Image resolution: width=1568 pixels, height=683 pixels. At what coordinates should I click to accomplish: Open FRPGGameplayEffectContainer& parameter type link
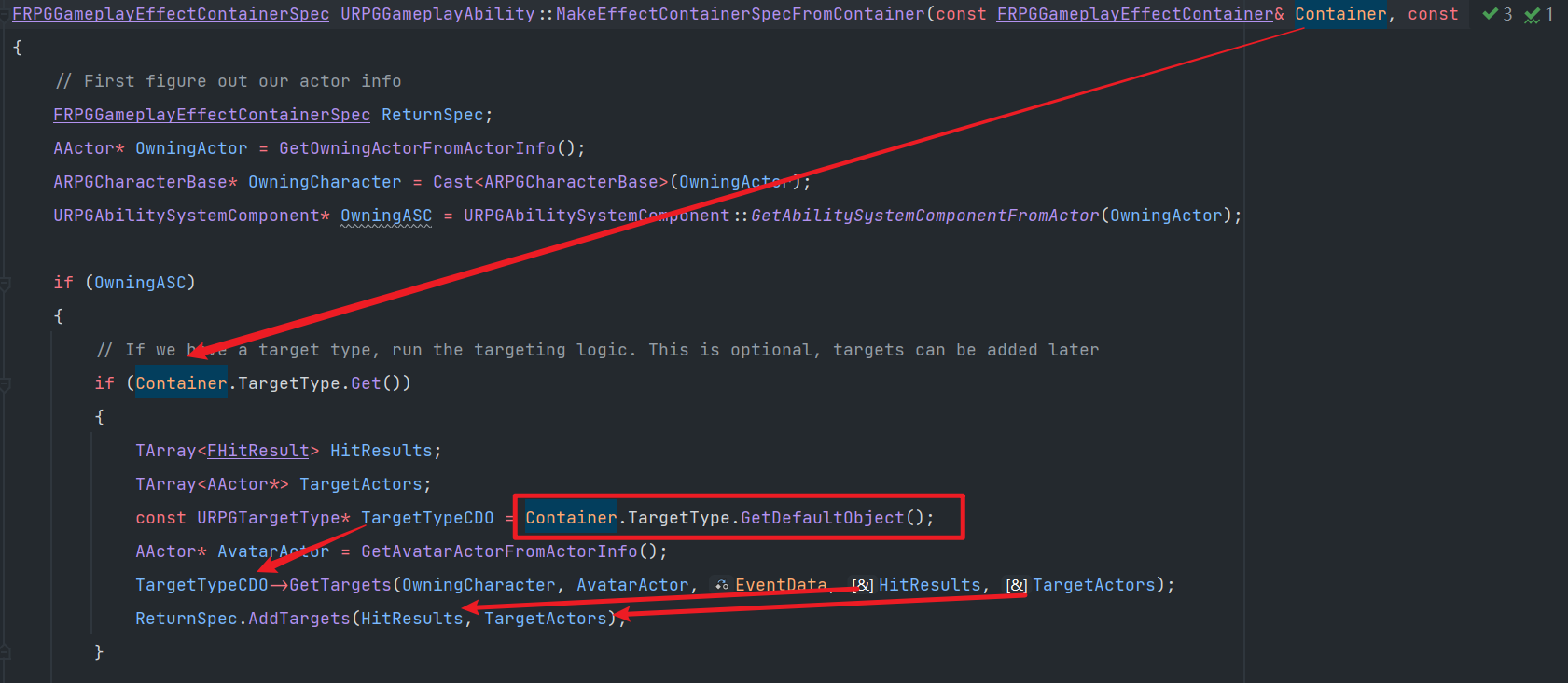[1140, 14]
